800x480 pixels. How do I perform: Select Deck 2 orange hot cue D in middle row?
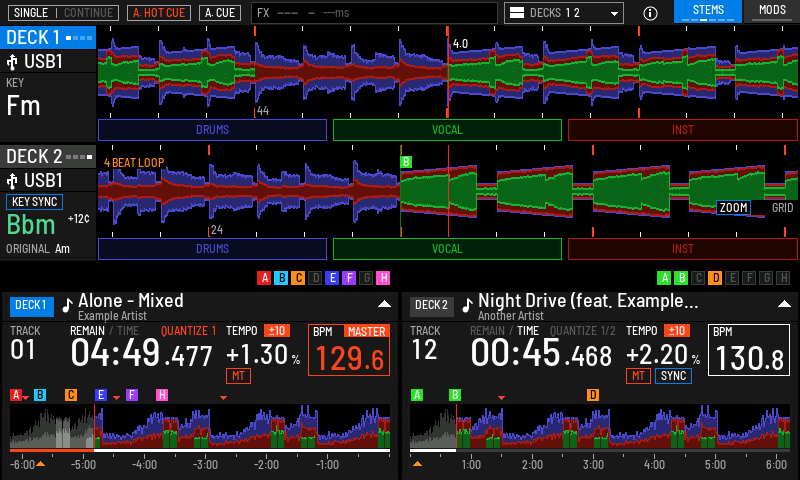[715, 278]
